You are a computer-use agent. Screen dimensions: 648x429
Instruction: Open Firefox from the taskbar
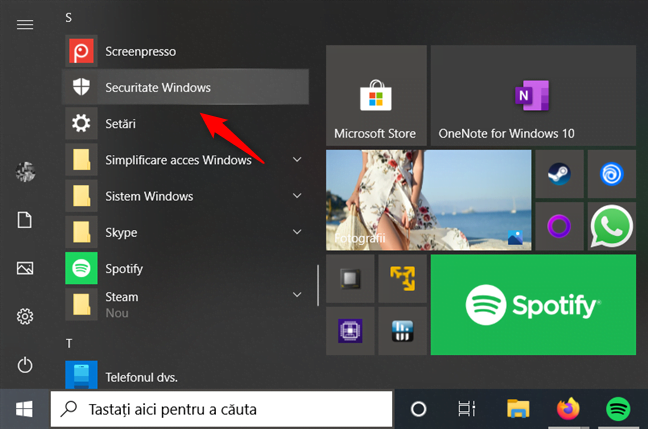568,409
